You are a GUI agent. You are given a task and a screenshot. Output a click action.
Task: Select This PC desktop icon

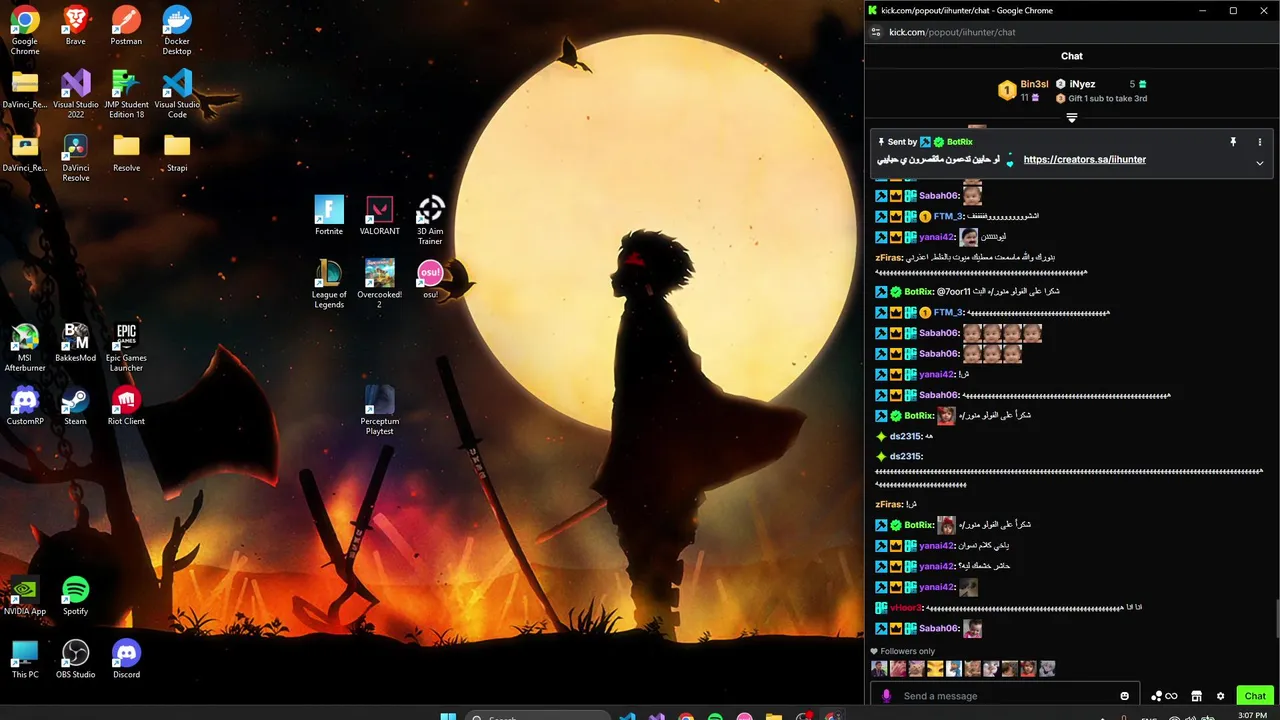(25, 659)
